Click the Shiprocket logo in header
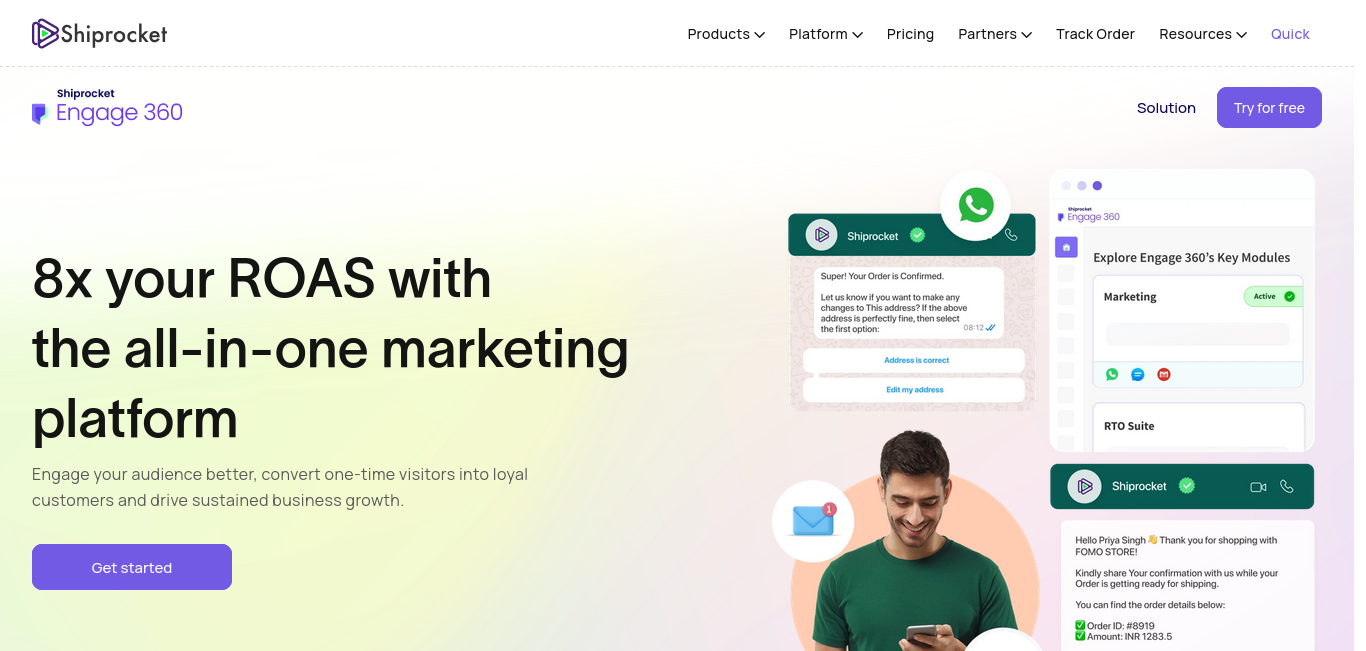 click(99, 34)
